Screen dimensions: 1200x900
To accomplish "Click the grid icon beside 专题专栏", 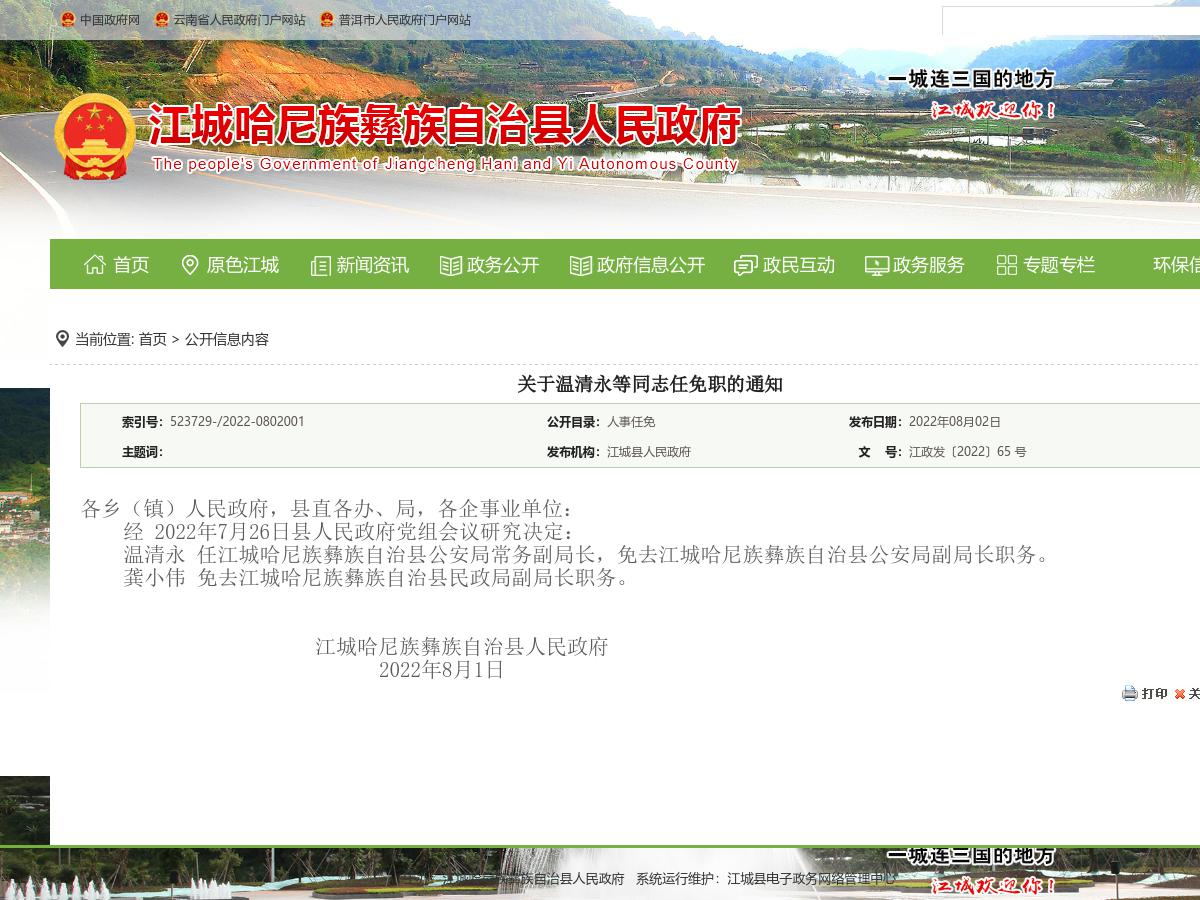I will click(x=1007, y=265).
